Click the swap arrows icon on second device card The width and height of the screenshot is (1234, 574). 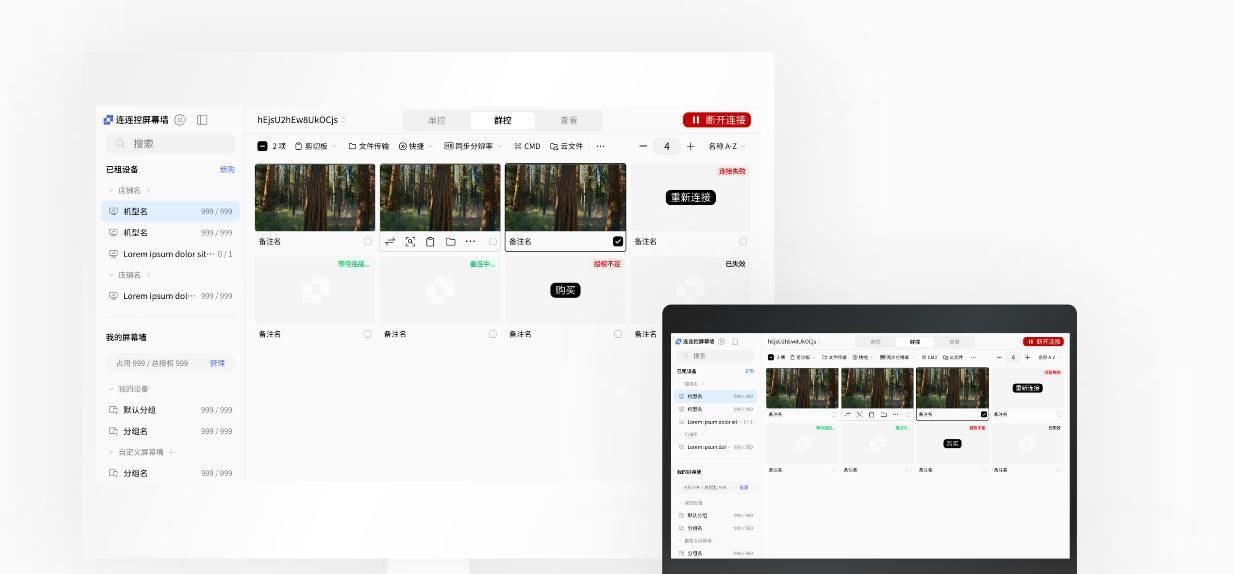390,241
